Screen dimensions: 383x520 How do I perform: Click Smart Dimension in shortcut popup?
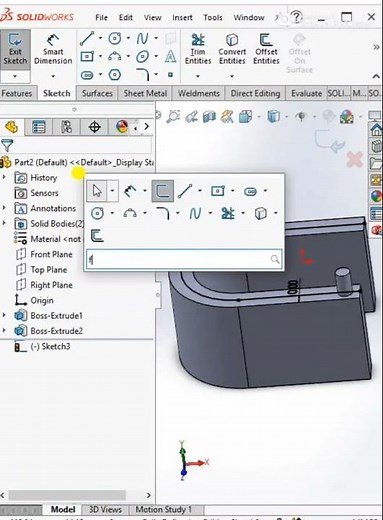130,191
